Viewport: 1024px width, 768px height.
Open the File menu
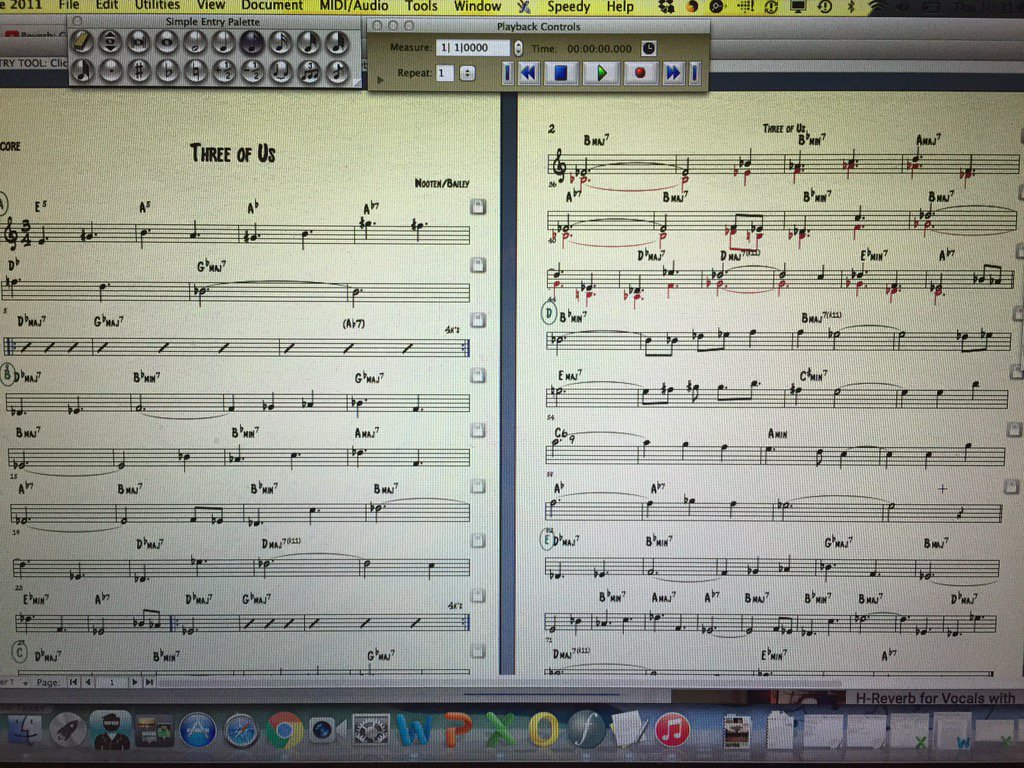click(x=68, y=6)
